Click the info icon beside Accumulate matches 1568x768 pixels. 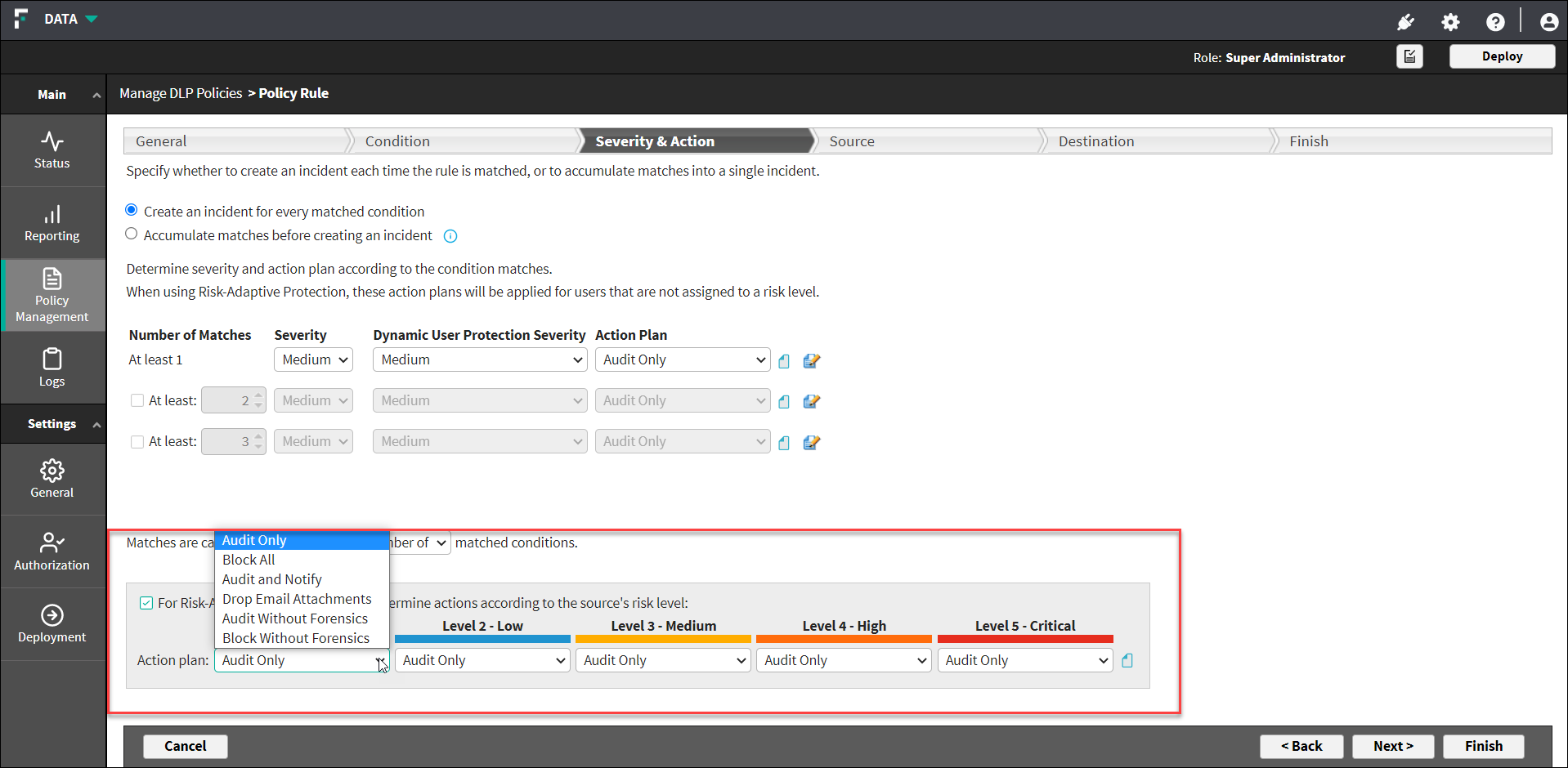(450, 236)
